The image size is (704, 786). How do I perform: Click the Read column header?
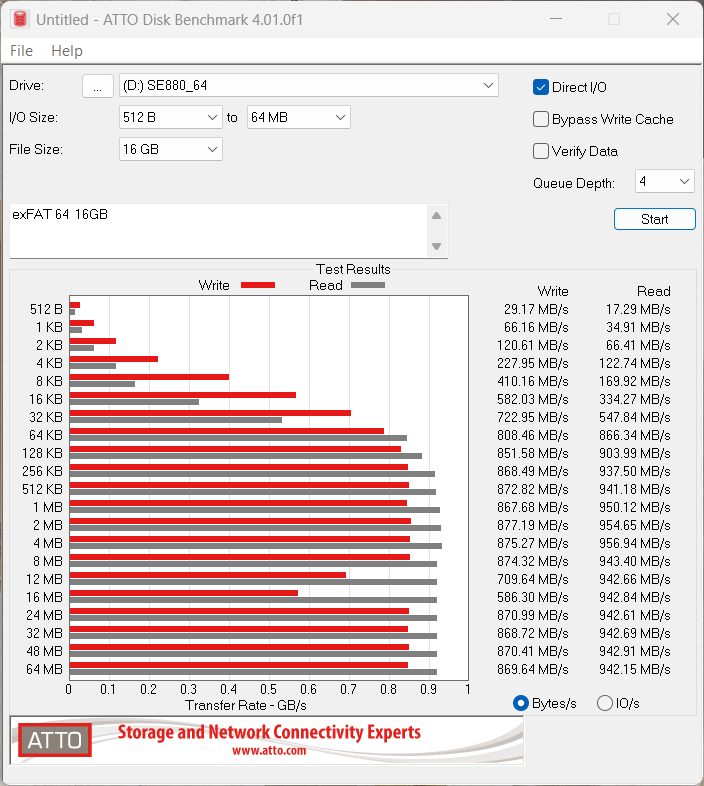[653, 291]
